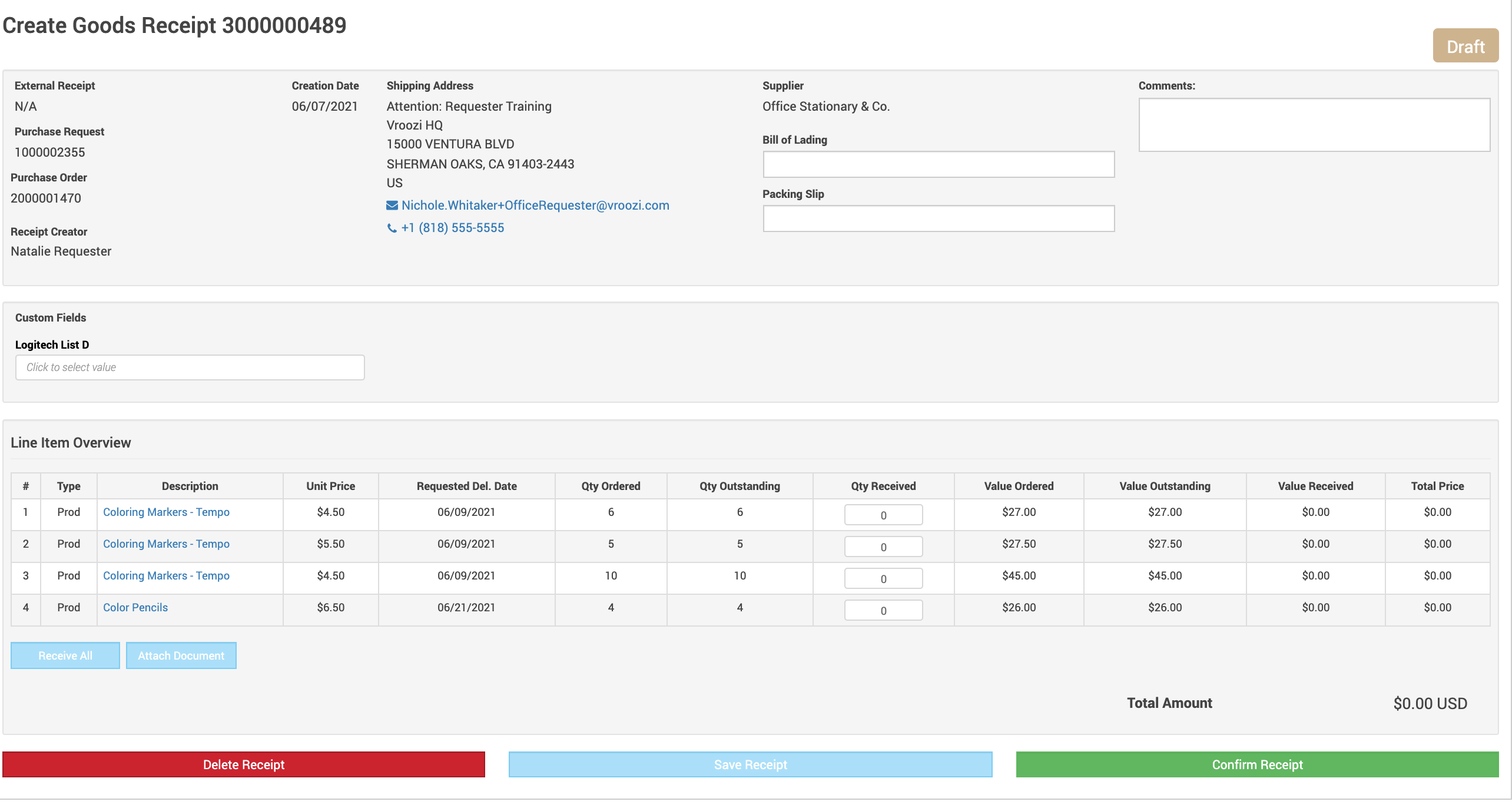The image size is (1512, 808).
Task: Focus the Packing Slip input field
Action: [x=938, y=218]
